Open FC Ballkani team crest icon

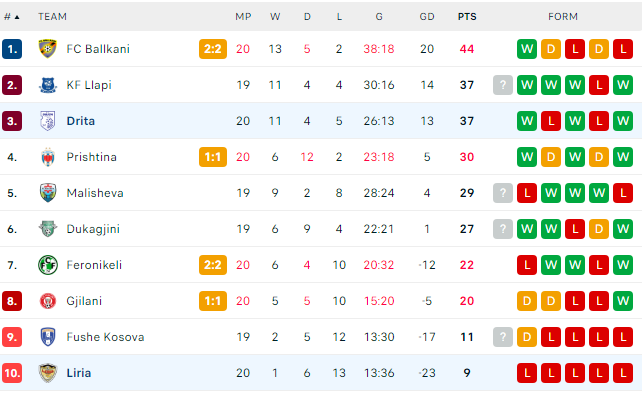click(x=47, y=49)
